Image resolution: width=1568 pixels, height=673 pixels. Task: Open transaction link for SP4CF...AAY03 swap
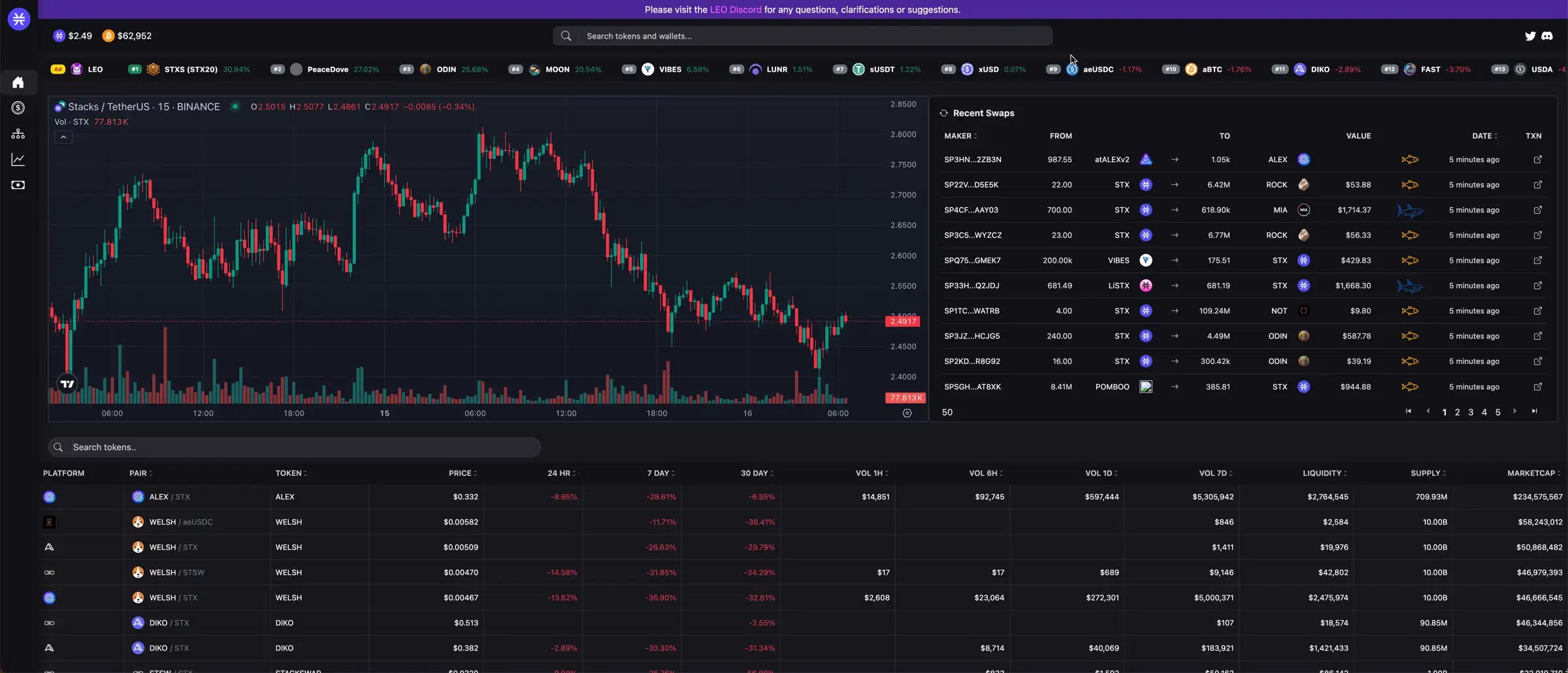pyautogui.click(x=1538, y=210)
